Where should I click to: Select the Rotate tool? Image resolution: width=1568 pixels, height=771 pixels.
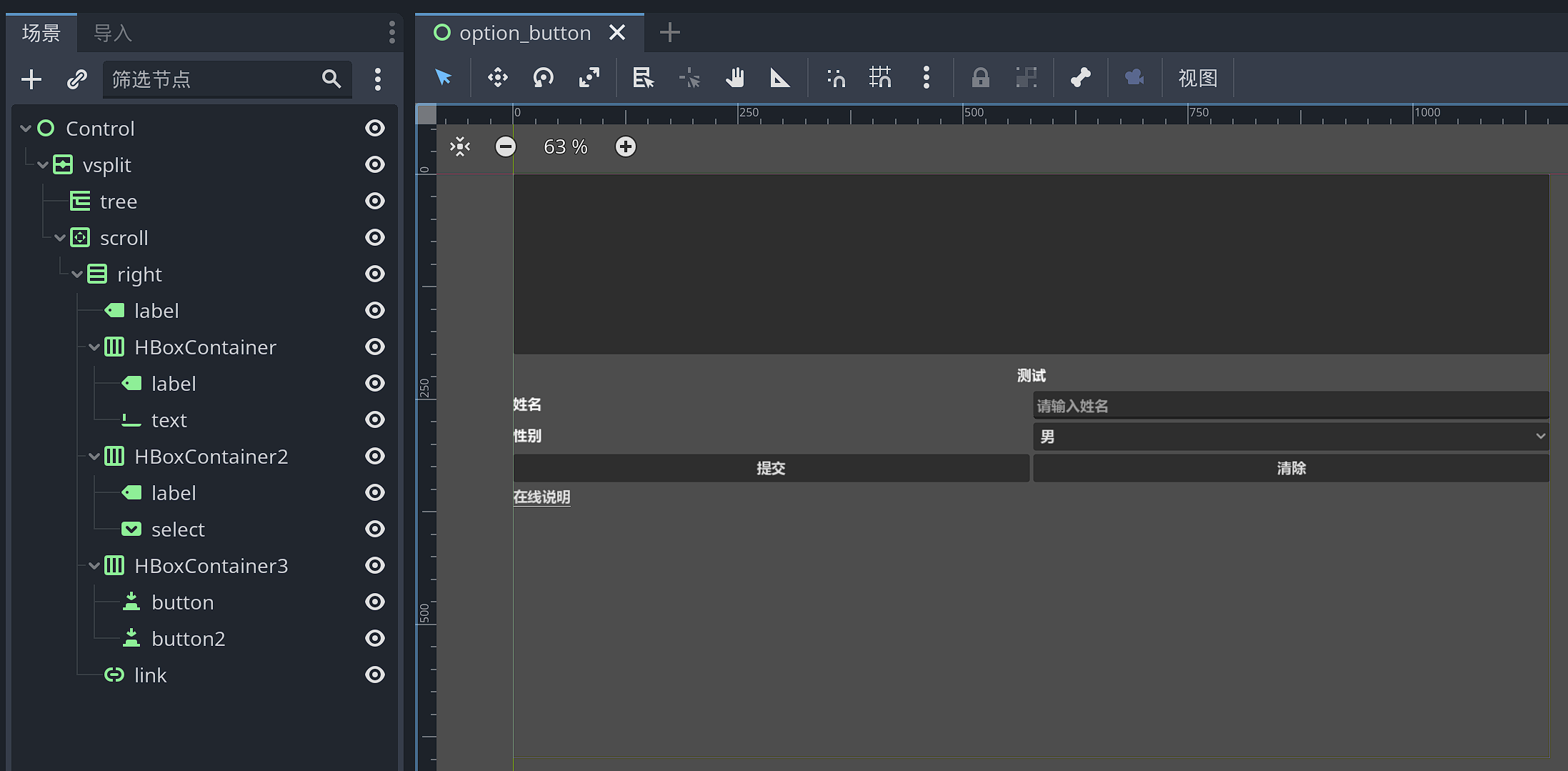pos(542,78)
